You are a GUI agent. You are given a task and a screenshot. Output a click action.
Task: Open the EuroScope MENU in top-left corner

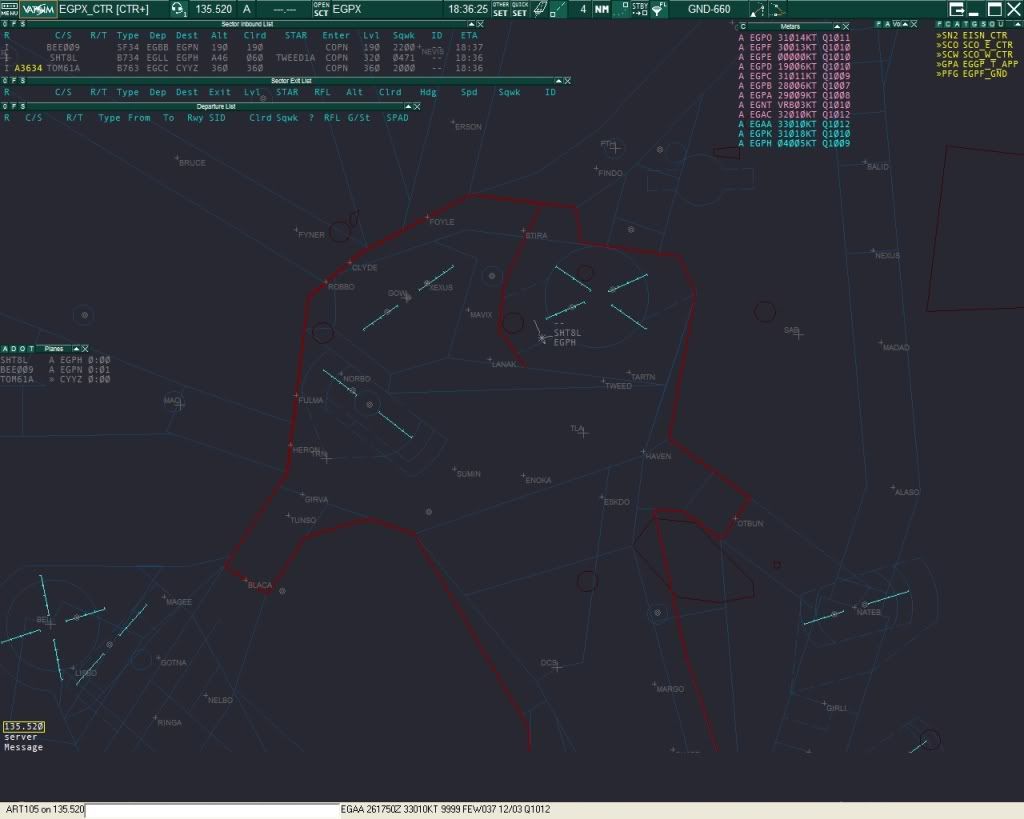tap(8, 10)
